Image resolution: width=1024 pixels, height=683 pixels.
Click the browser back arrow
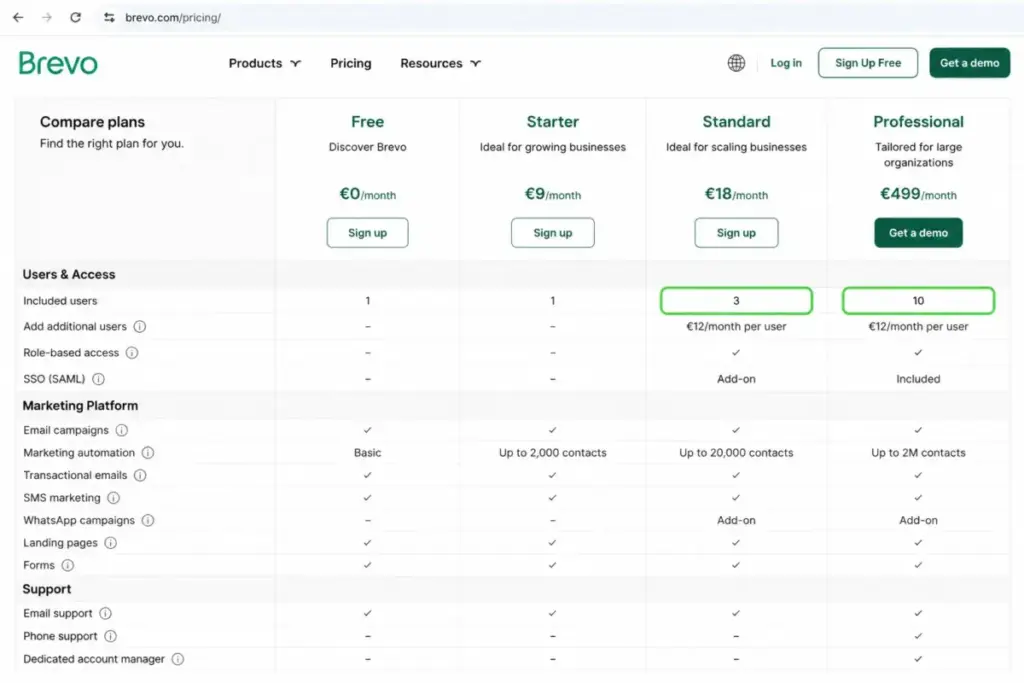coord(18,18)
